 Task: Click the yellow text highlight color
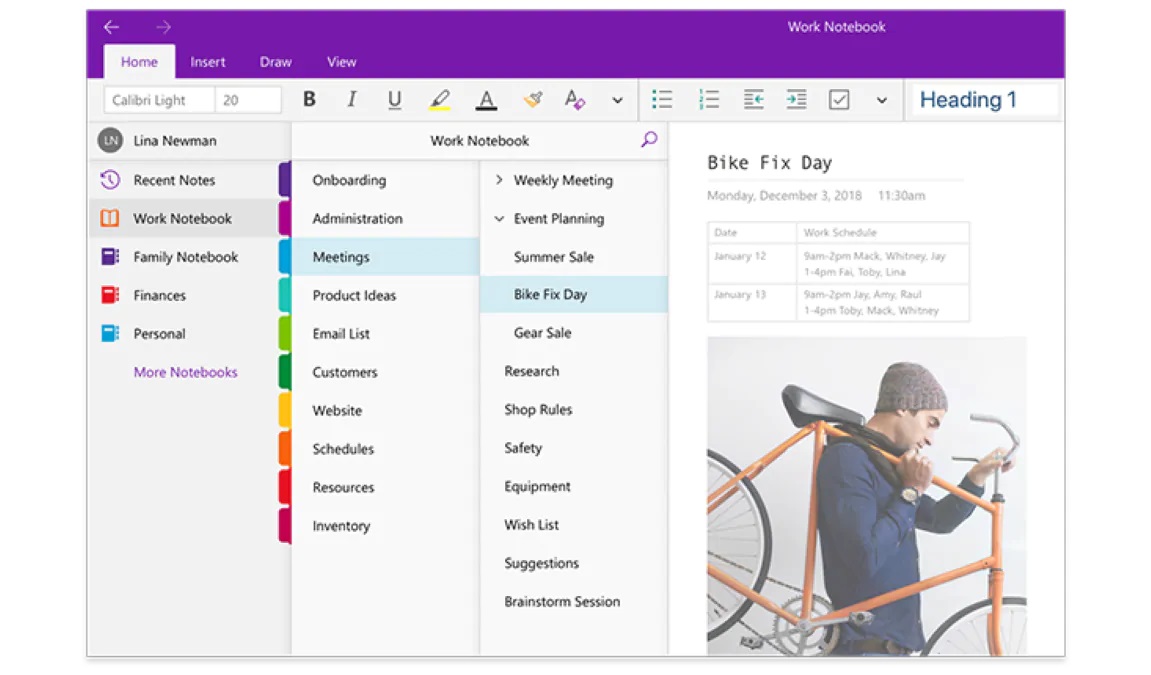(x=439, y=100)
